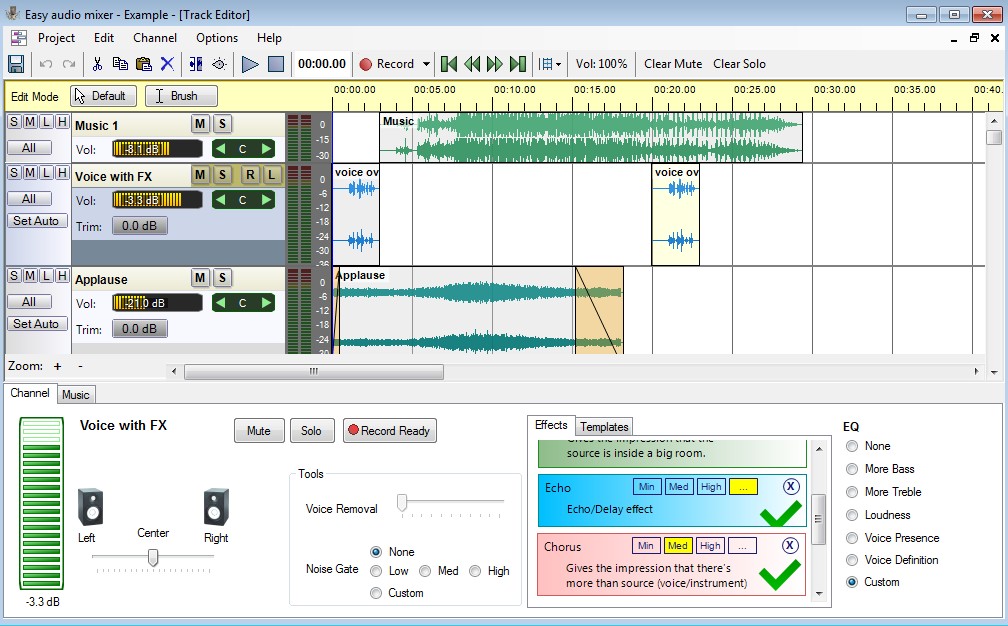The width and height of the screenshot is (1008, 626).
Task: Open the Record mode dropdown
Action: coord(424,63)
